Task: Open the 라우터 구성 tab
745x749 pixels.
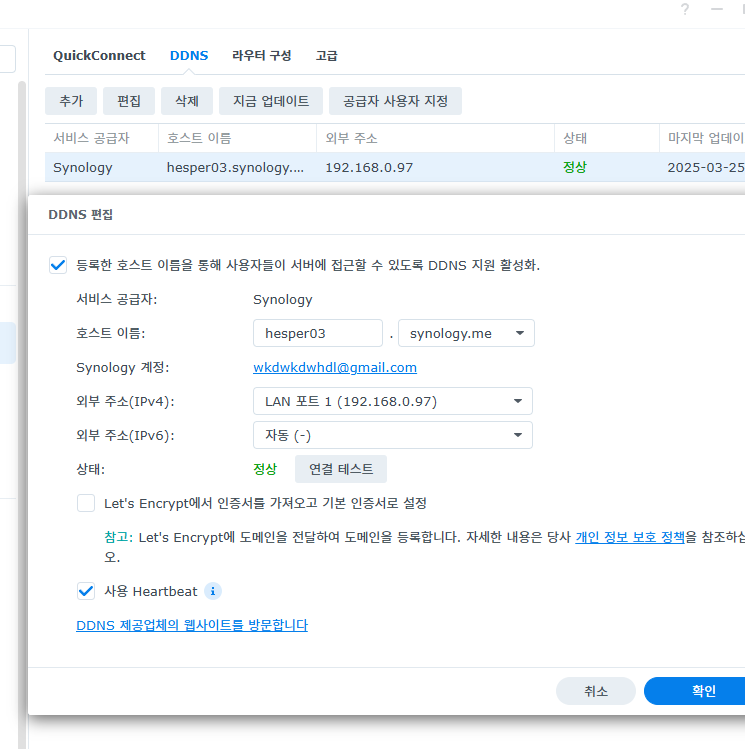Action: coord(262,55)
